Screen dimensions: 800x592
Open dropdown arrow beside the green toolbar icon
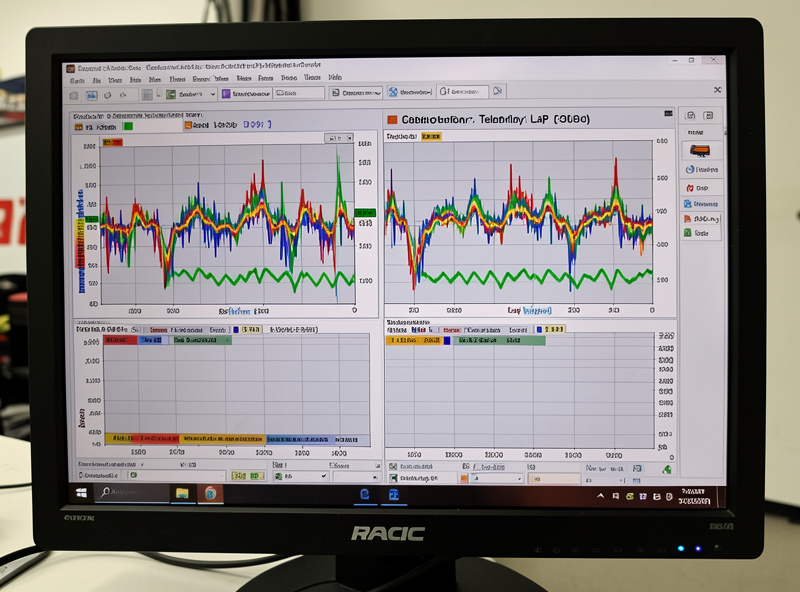tap(213, 94)
